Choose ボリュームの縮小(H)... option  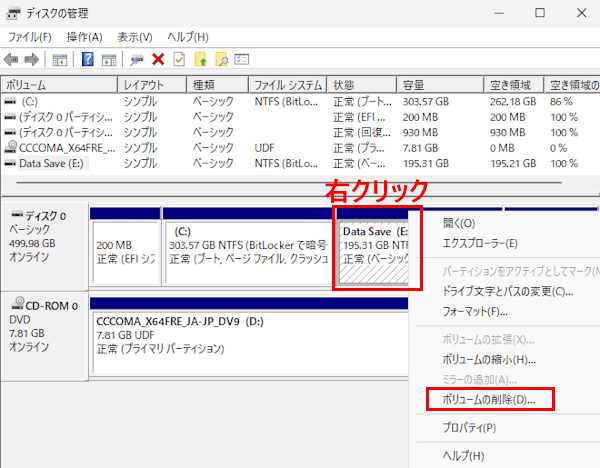point(489,359)
